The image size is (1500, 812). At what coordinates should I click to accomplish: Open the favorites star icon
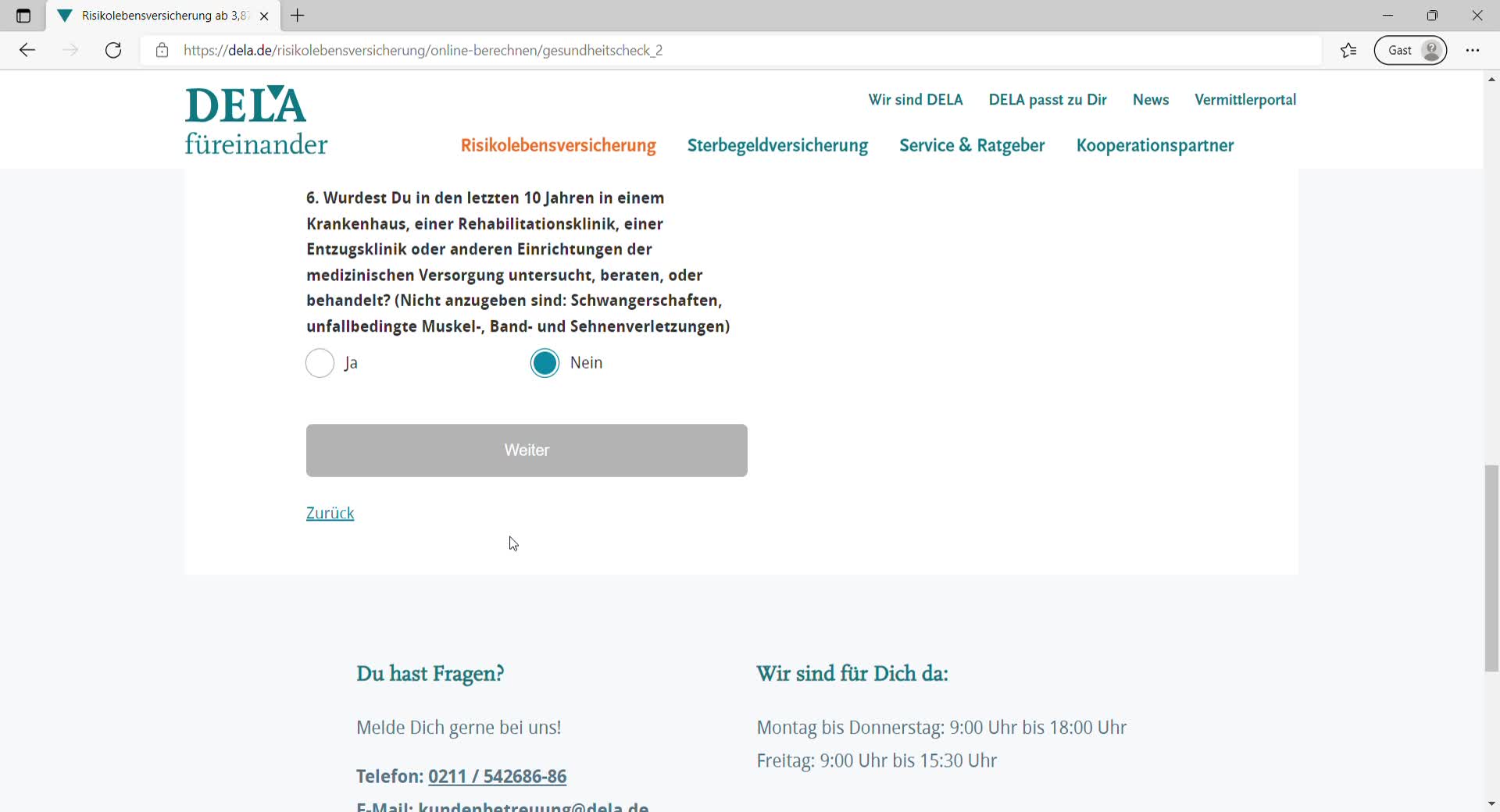point(1348,51)
